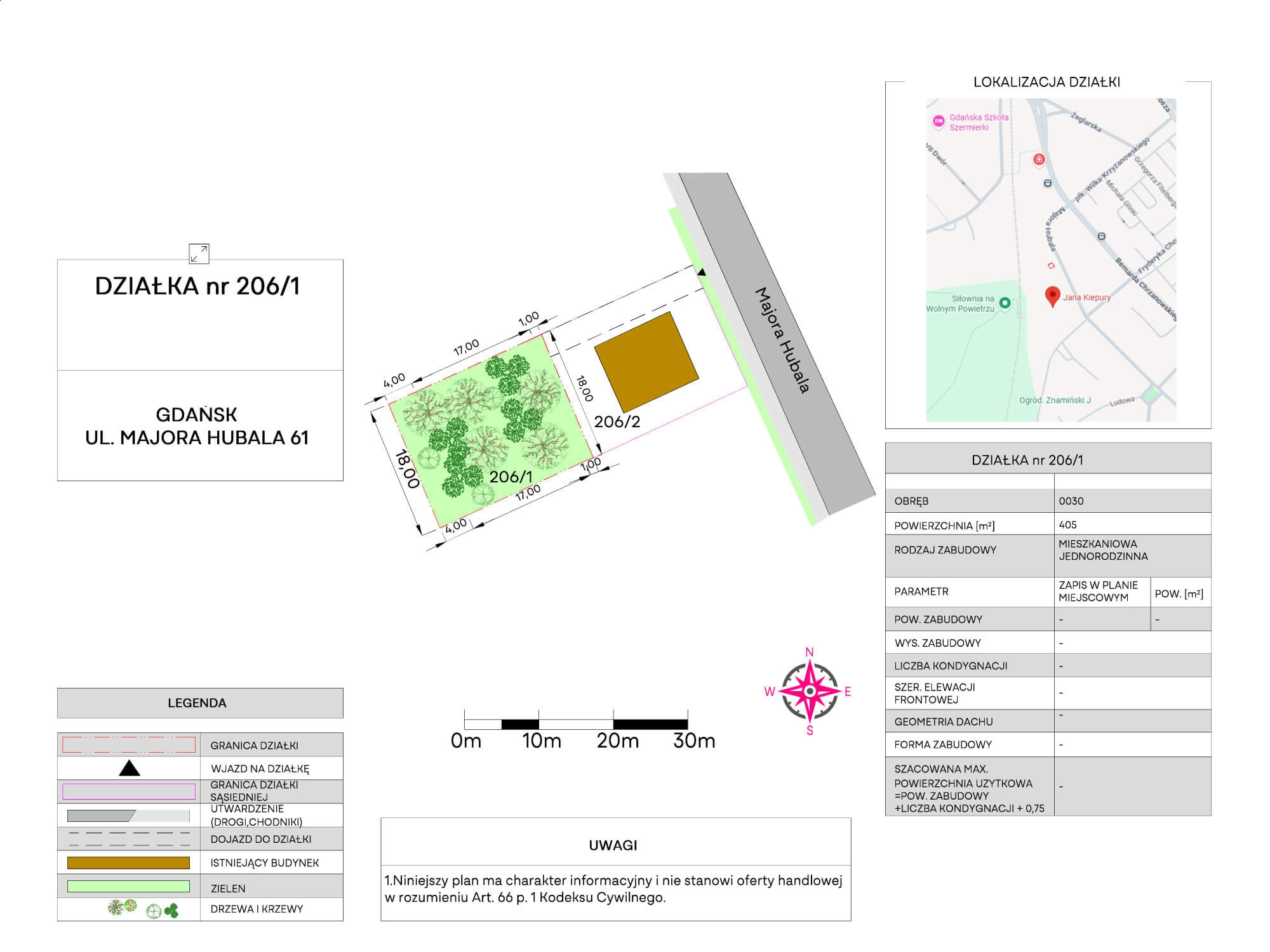Click the magenta neighboring plot boundary swatch
1270x952 pixels.
(x=128, y=791)
